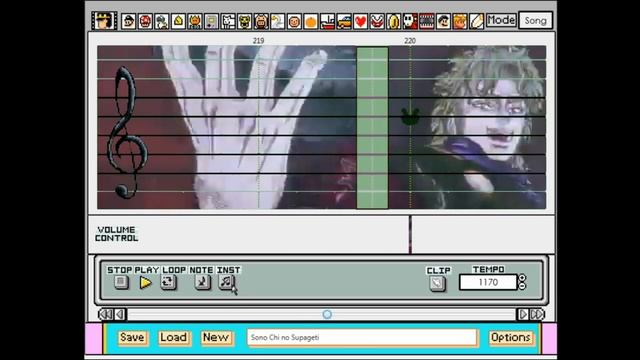Select the Game Boy instrument
640x360 pixels.
[x=211, y=21]
